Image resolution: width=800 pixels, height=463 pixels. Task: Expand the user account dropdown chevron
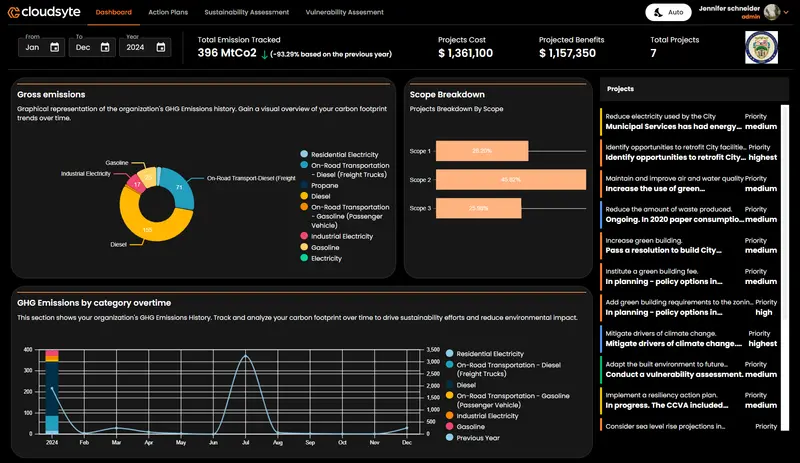tap(786, 12)
